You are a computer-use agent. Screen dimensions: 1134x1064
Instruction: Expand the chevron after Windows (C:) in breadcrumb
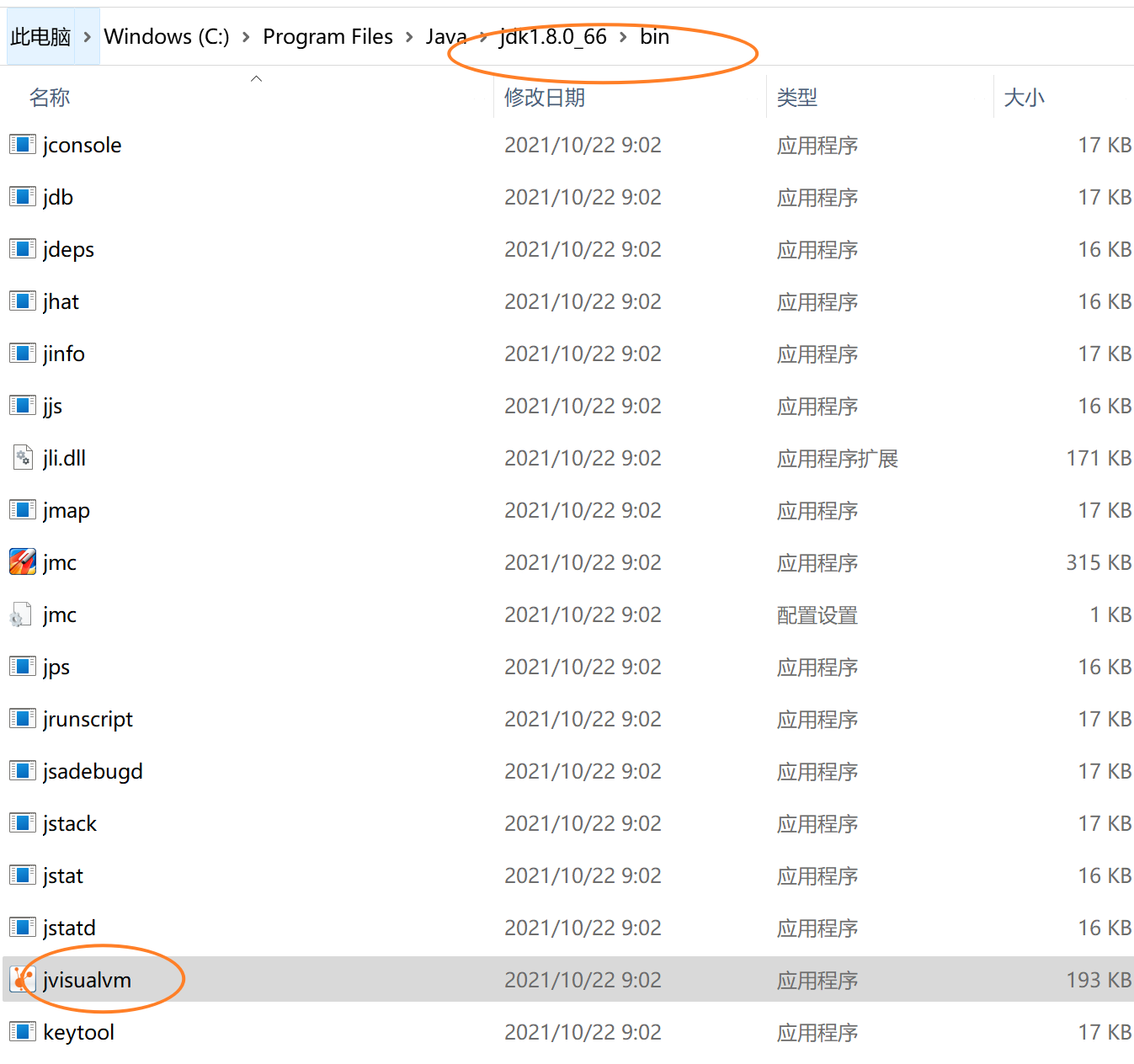click(x=246, y=37)
